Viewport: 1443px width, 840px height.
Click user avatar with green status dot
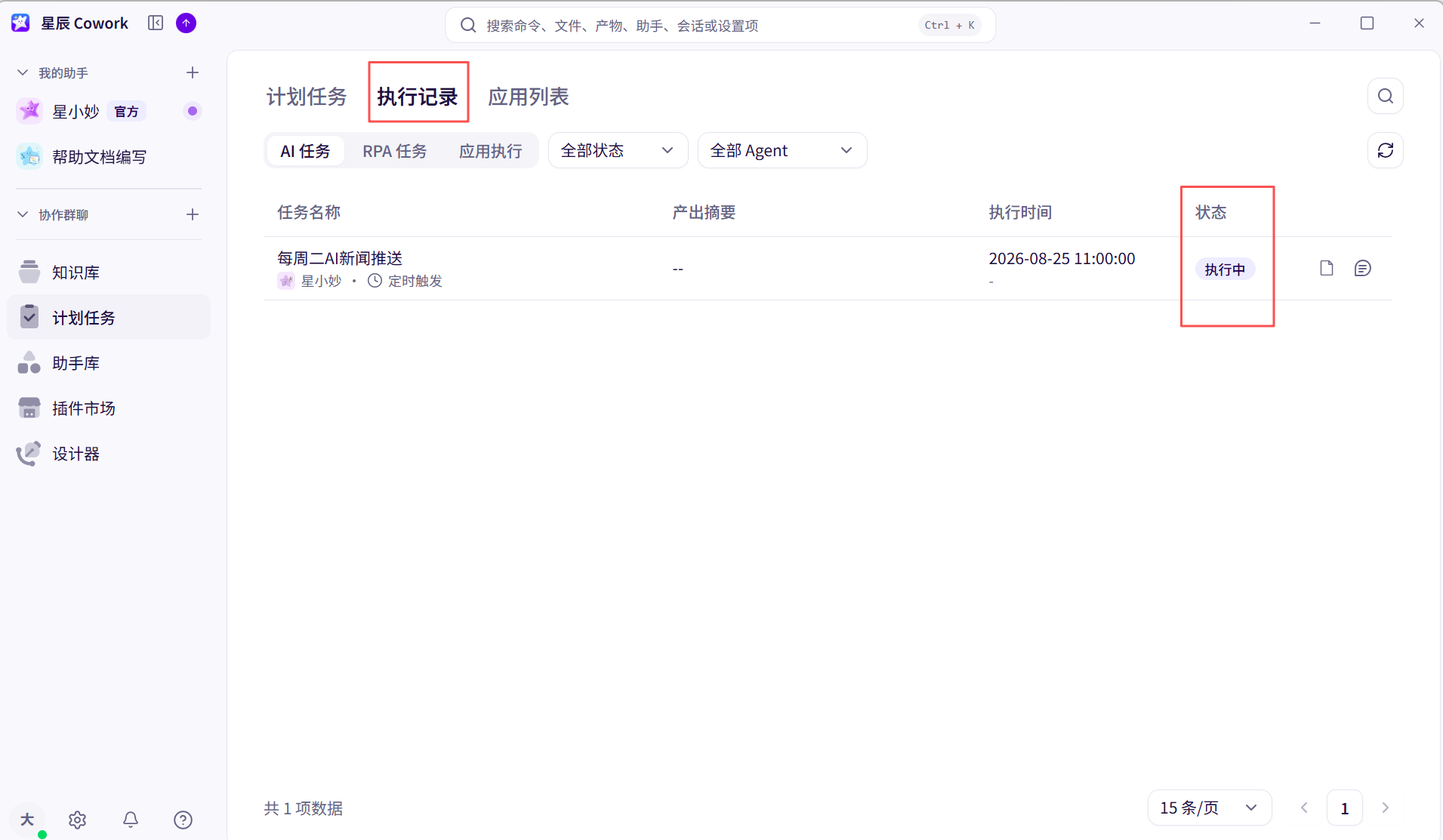click(x=27, y=820)
